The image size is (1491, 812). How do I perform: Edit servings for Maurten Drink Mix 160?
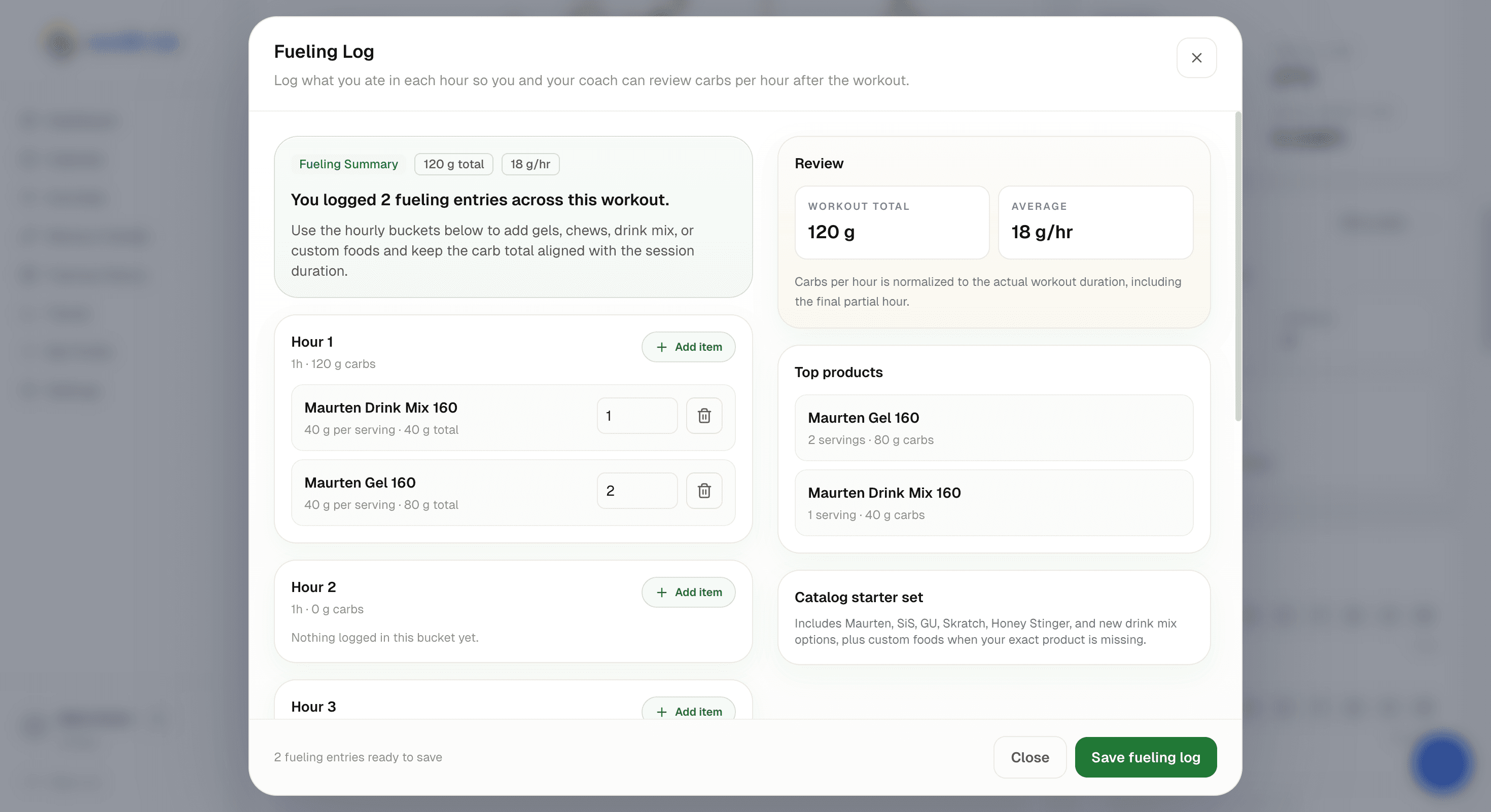click(x=636, y=415)
